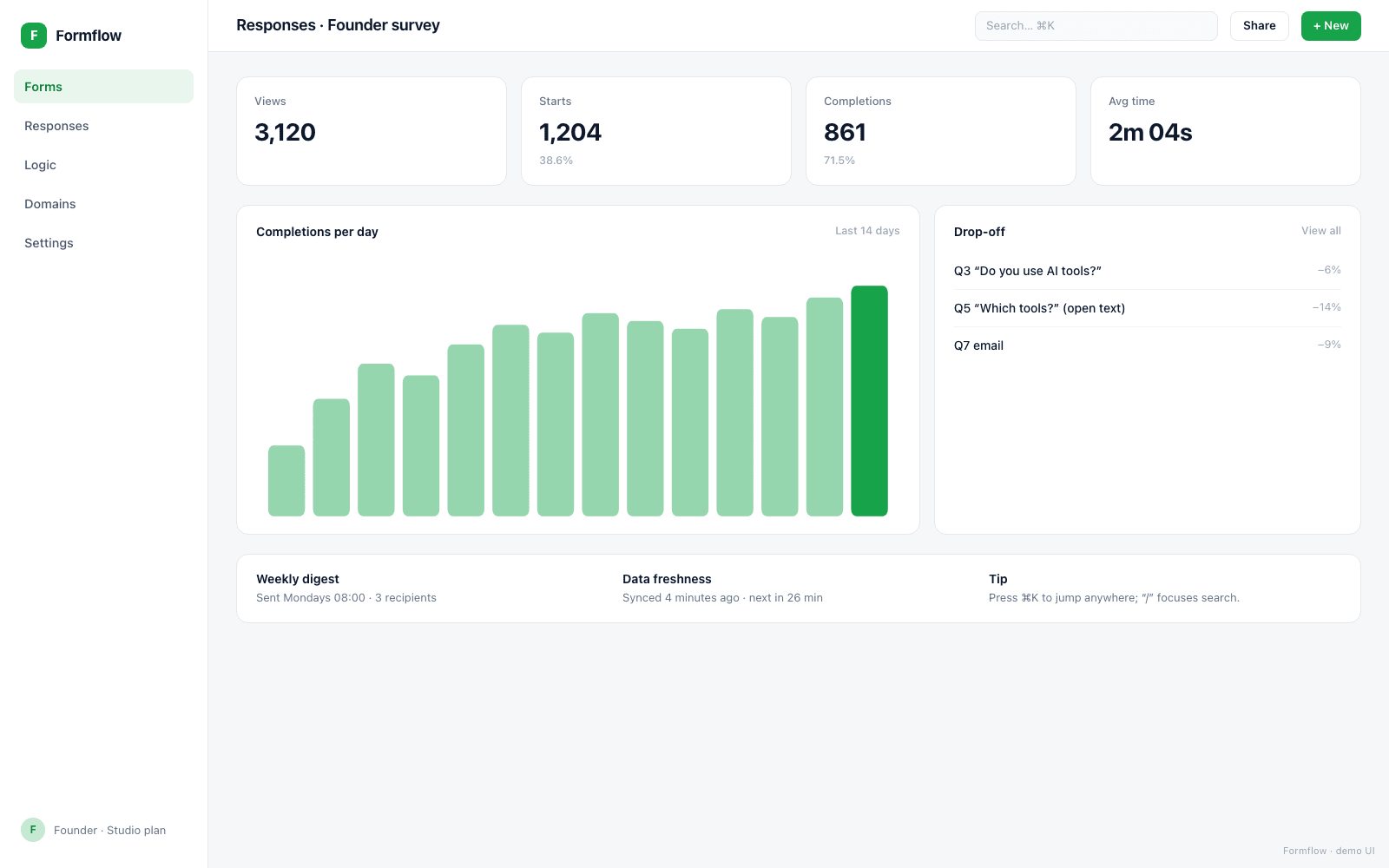Click the dark green latest-day bar
Viewport: 1389px width, 868px height.
coord(869,401)
